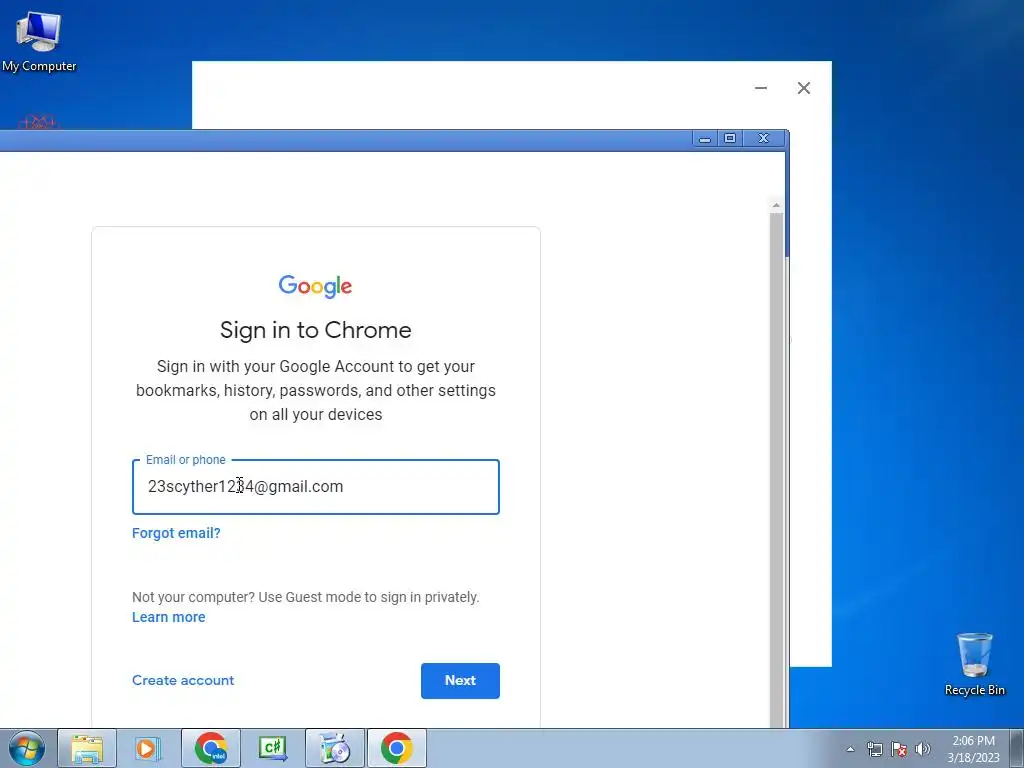The width and height of the screenshot is (1024, 768).
Task: Open the disc installer taskbar icon
Action: pyautogui.click(x=334, y=748)
